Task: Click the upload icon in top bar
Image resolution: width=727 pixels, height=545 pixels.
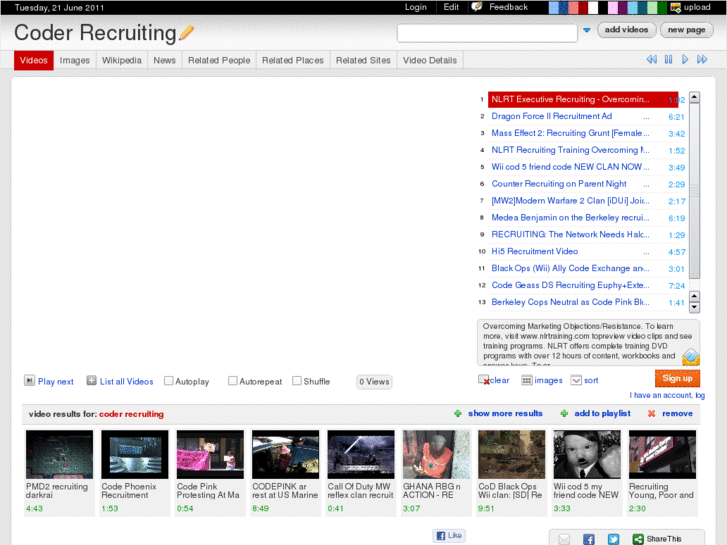Action: pyautogui.click(x=676, y=7)
